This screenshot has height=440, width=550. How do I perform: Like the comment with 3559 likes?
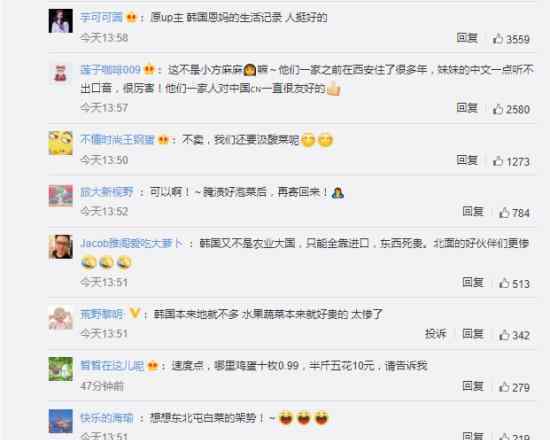(x=498, y=38)
